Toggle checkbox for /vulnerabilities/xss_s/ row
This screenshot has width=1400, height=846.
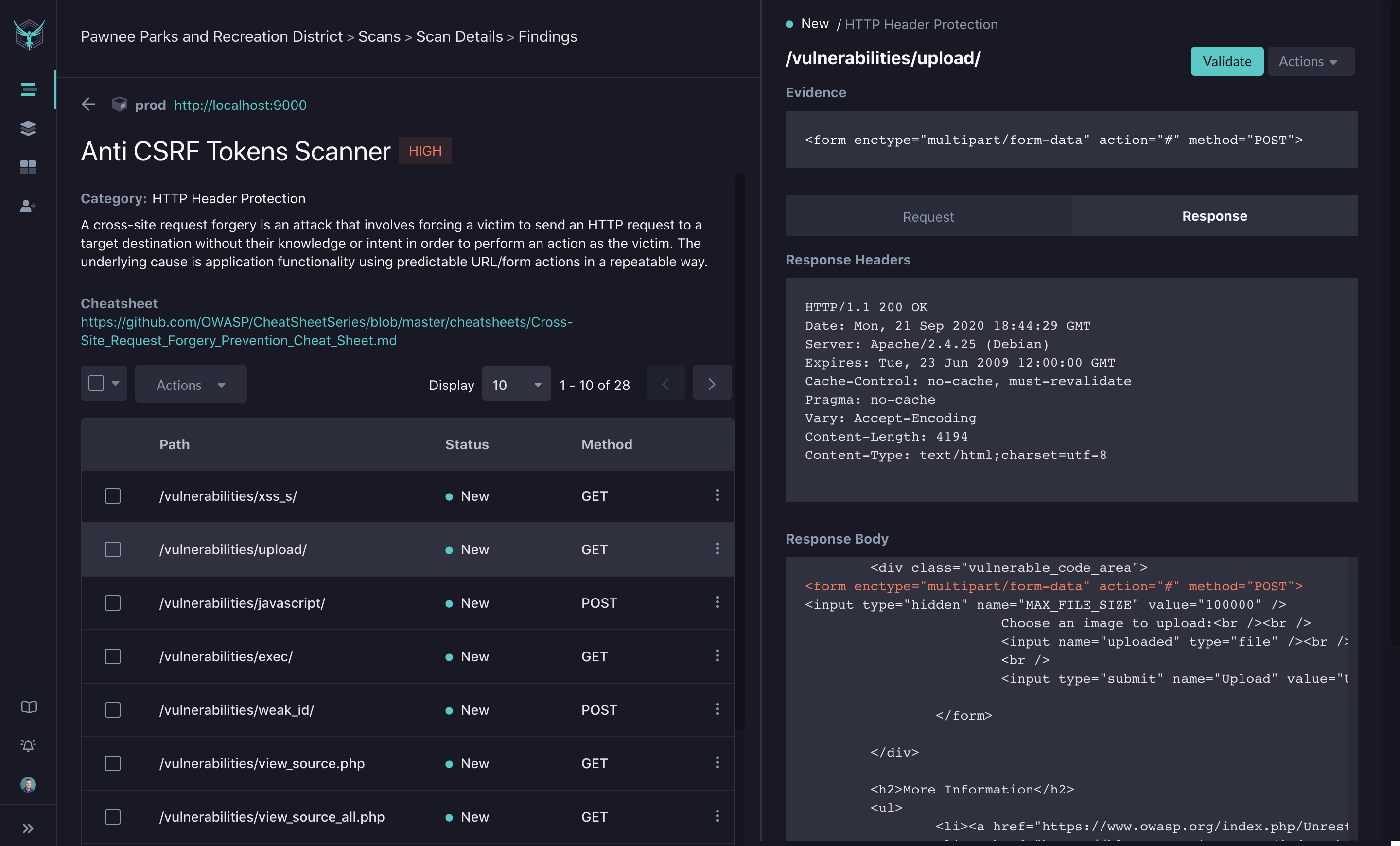tap(112, 495)
